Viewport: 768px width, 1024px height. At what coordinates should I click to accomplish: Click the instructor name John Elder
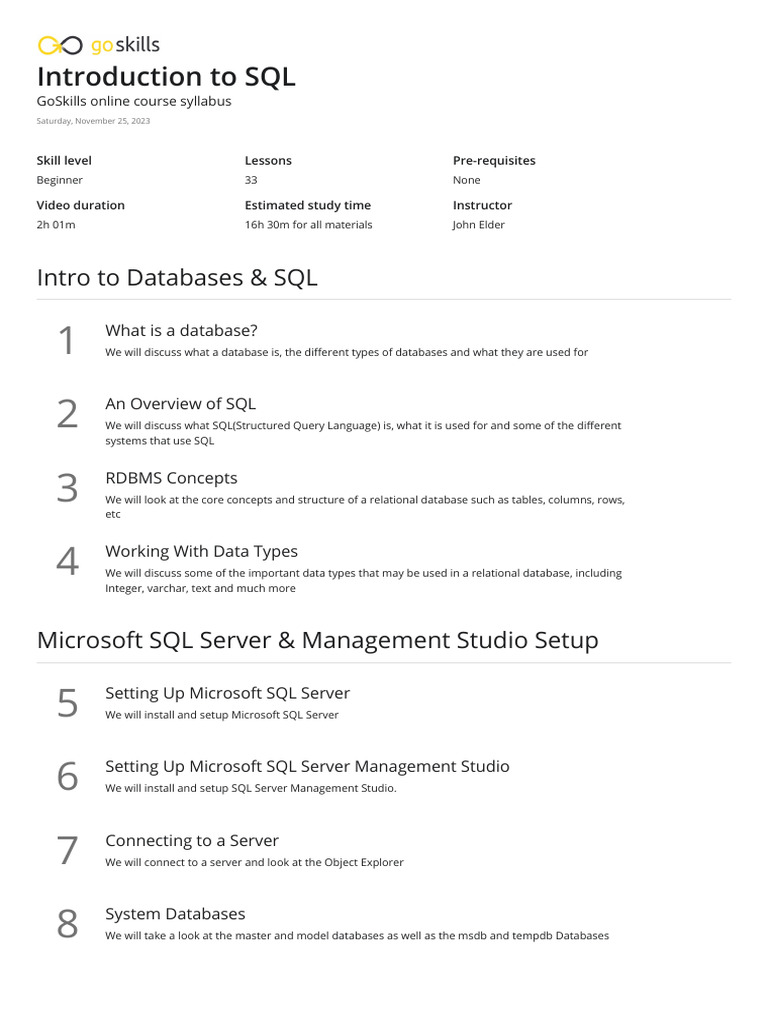pos(479,225)
